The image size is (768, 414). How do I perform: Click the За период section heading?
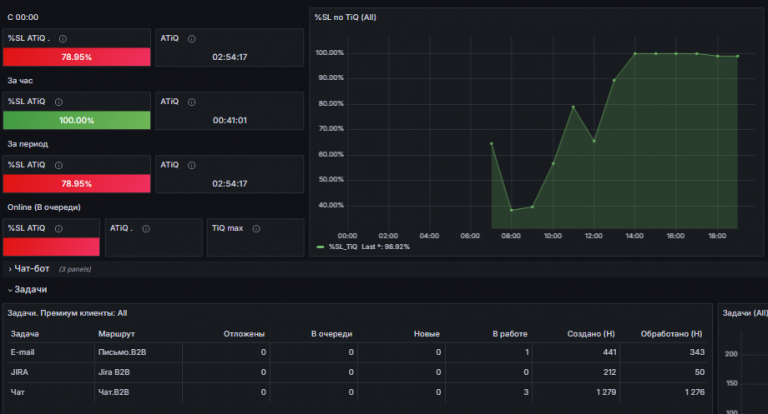pos(27,144)
